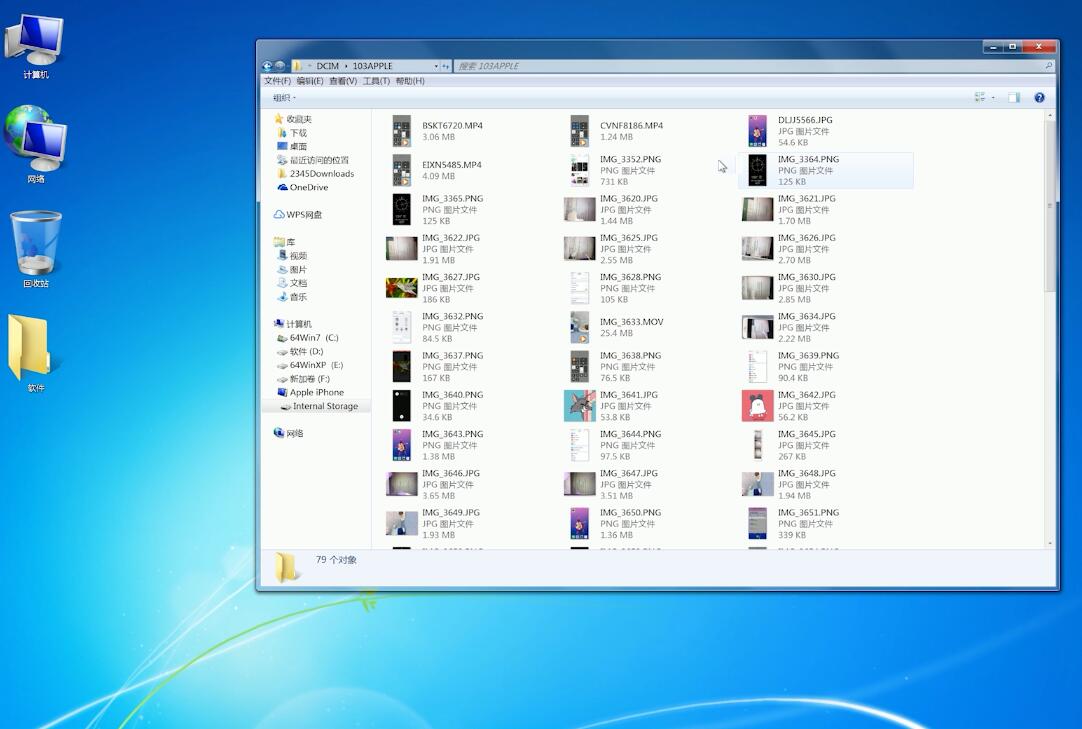
Task: Click the file name IMG_3646.JPG
Action: click(x=451, y=473)
